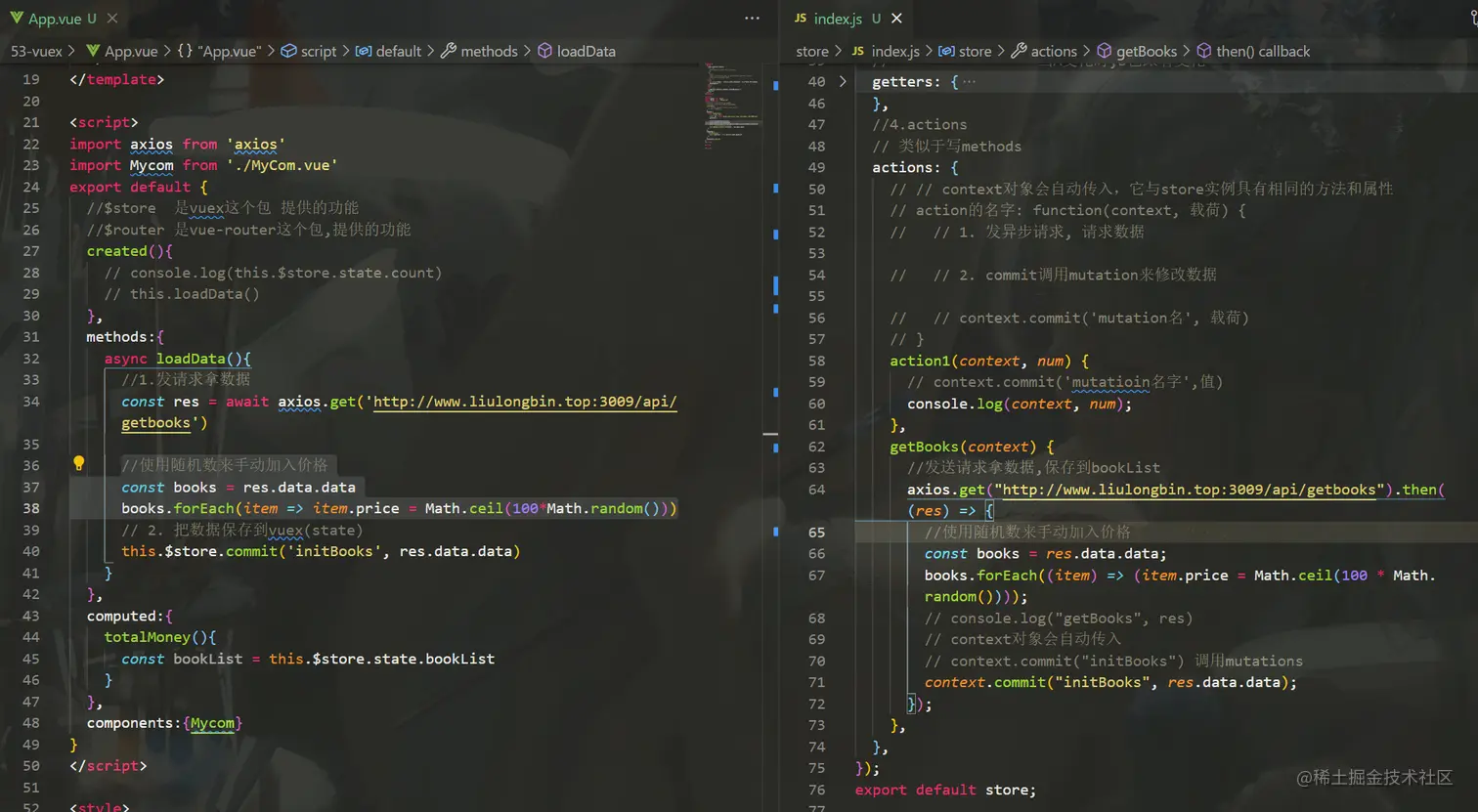The width and height of the screenshot is (1478, 812).
Task: Click the </template> closing tag
Action: pyautogui.click(x=117, y=79)
